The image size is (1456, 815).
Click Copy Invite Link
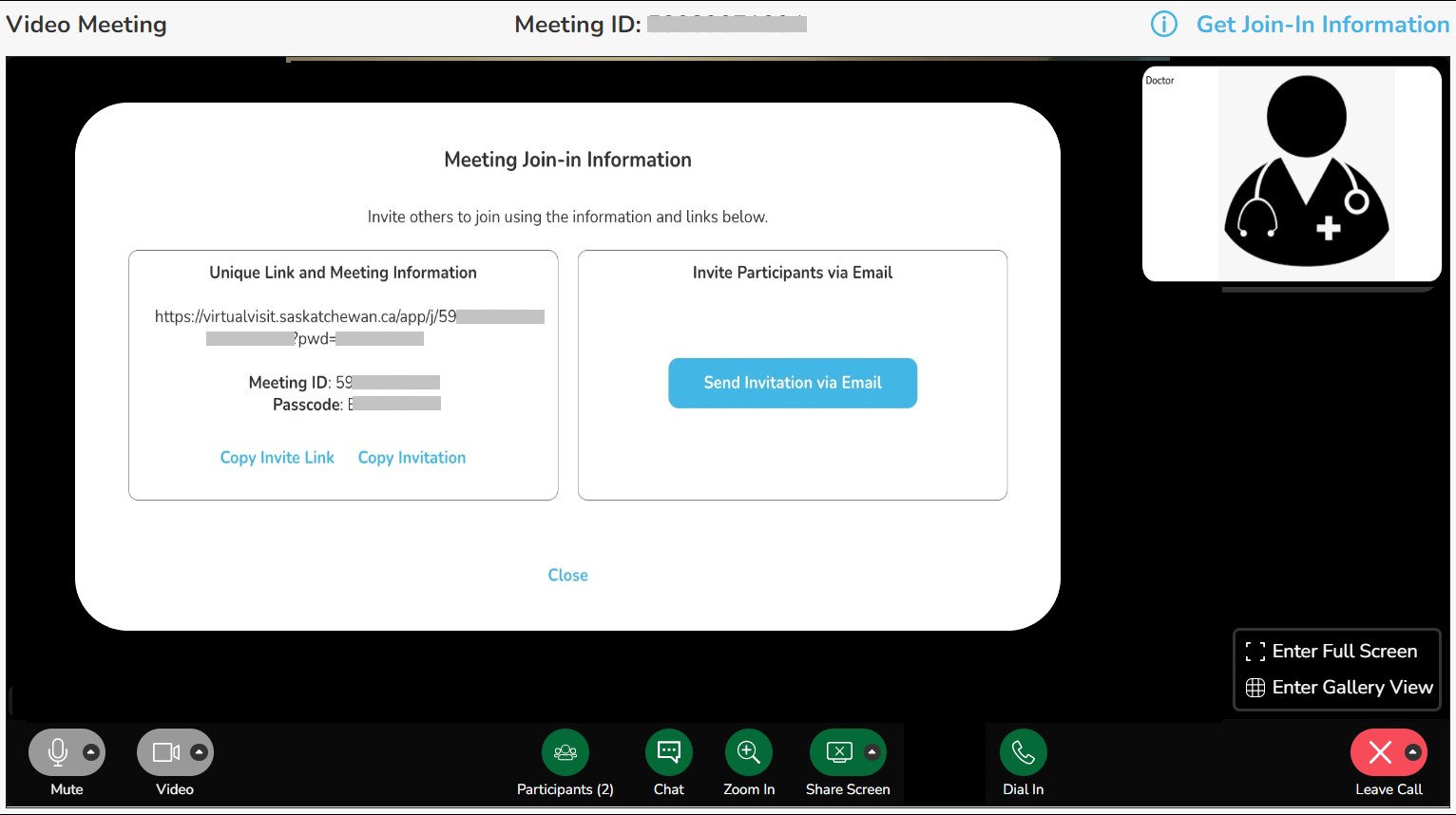coord(278,458)
